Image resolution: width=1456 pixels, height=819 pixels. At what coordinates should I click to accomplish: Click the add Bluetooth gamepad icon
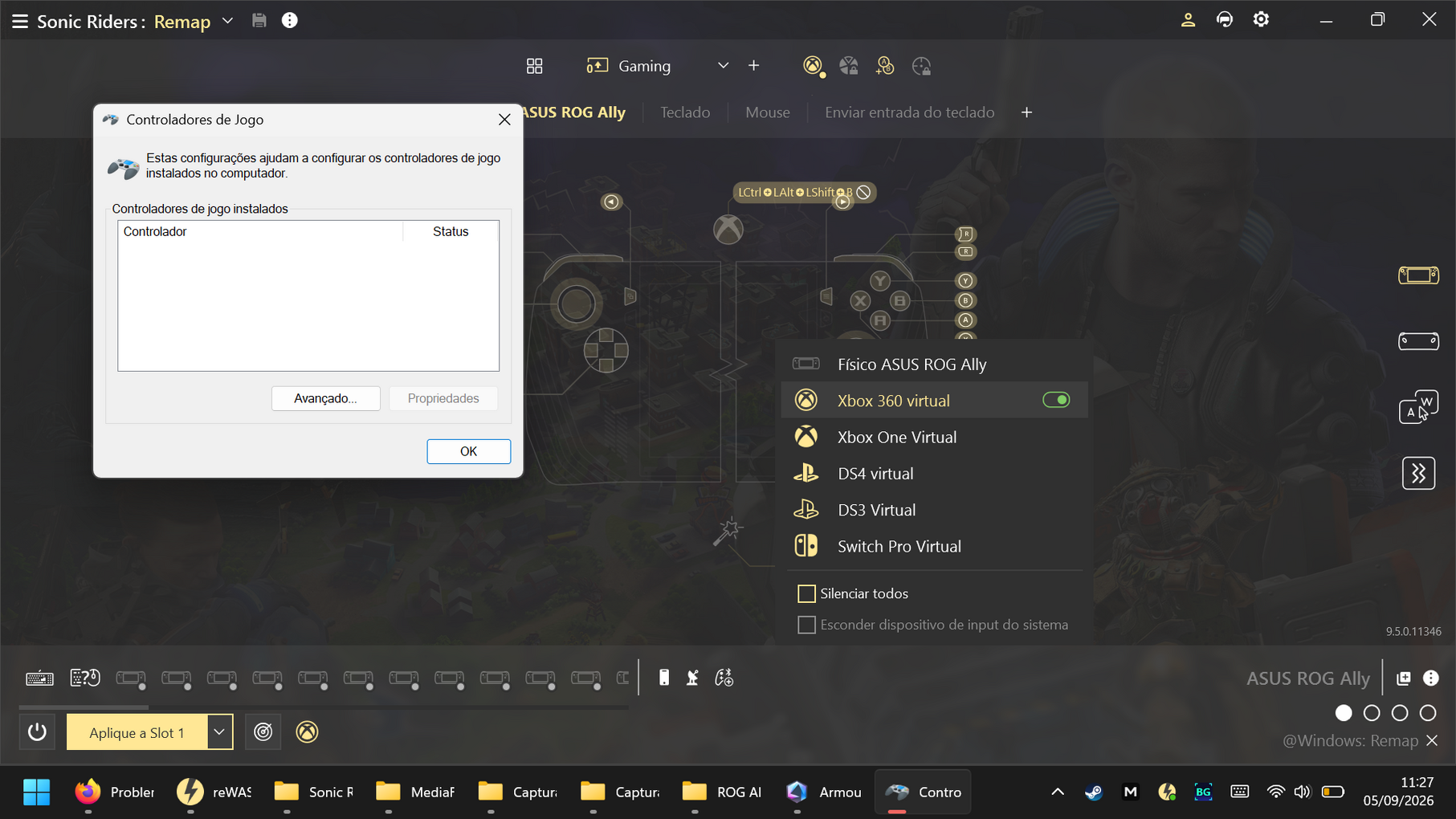pos(724,678)
